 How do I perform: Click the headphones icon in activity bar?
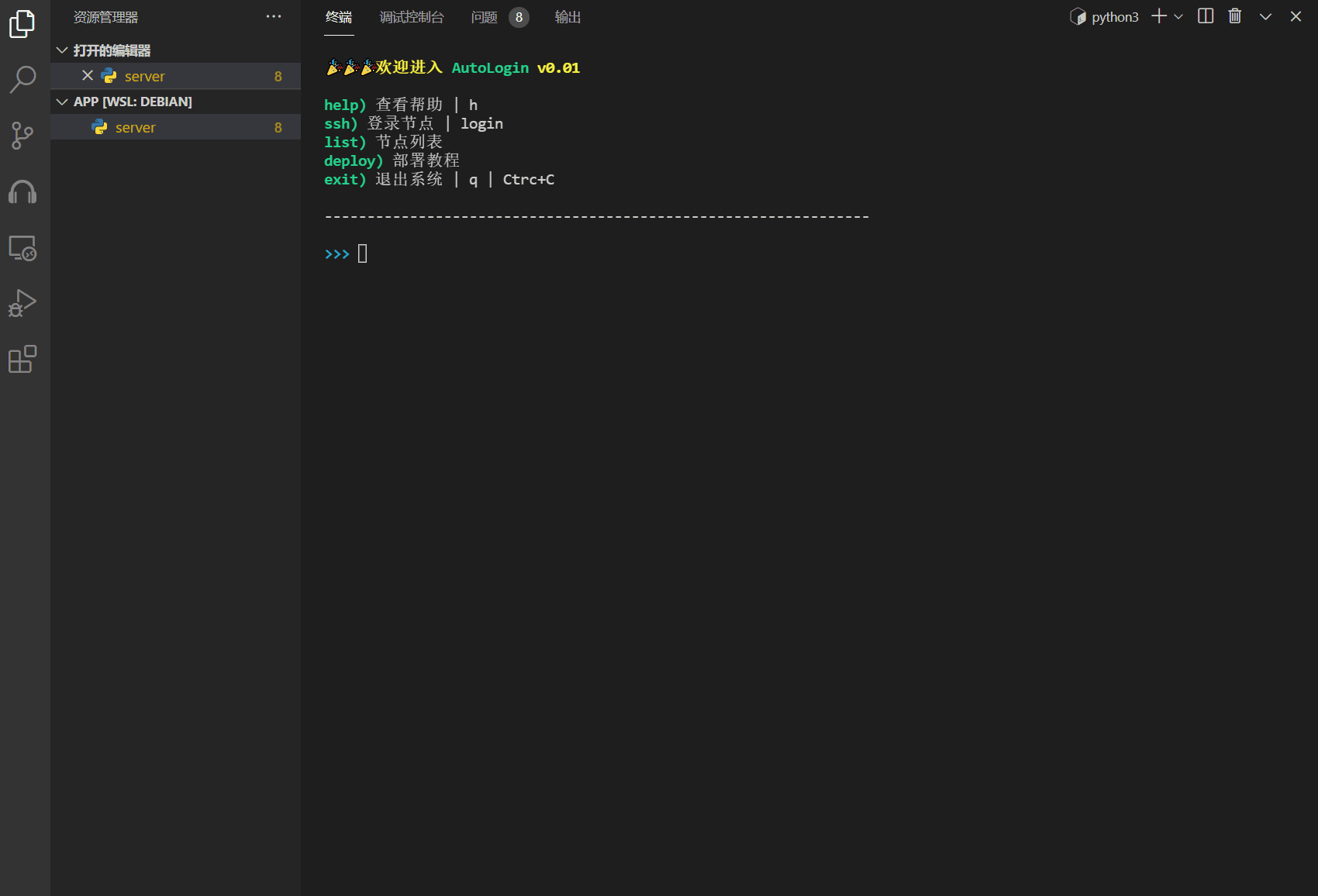(22, 191)
